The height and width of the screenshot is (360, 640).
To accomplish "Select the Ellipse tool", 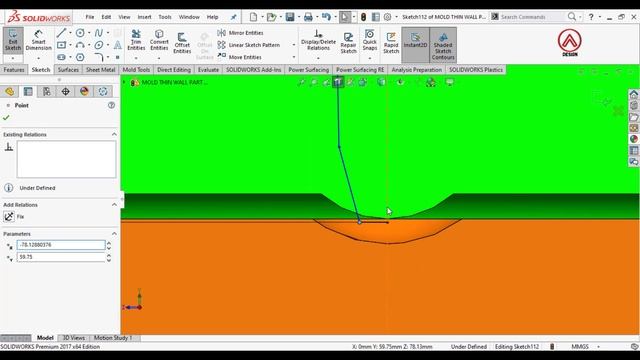I will point(98,45).
